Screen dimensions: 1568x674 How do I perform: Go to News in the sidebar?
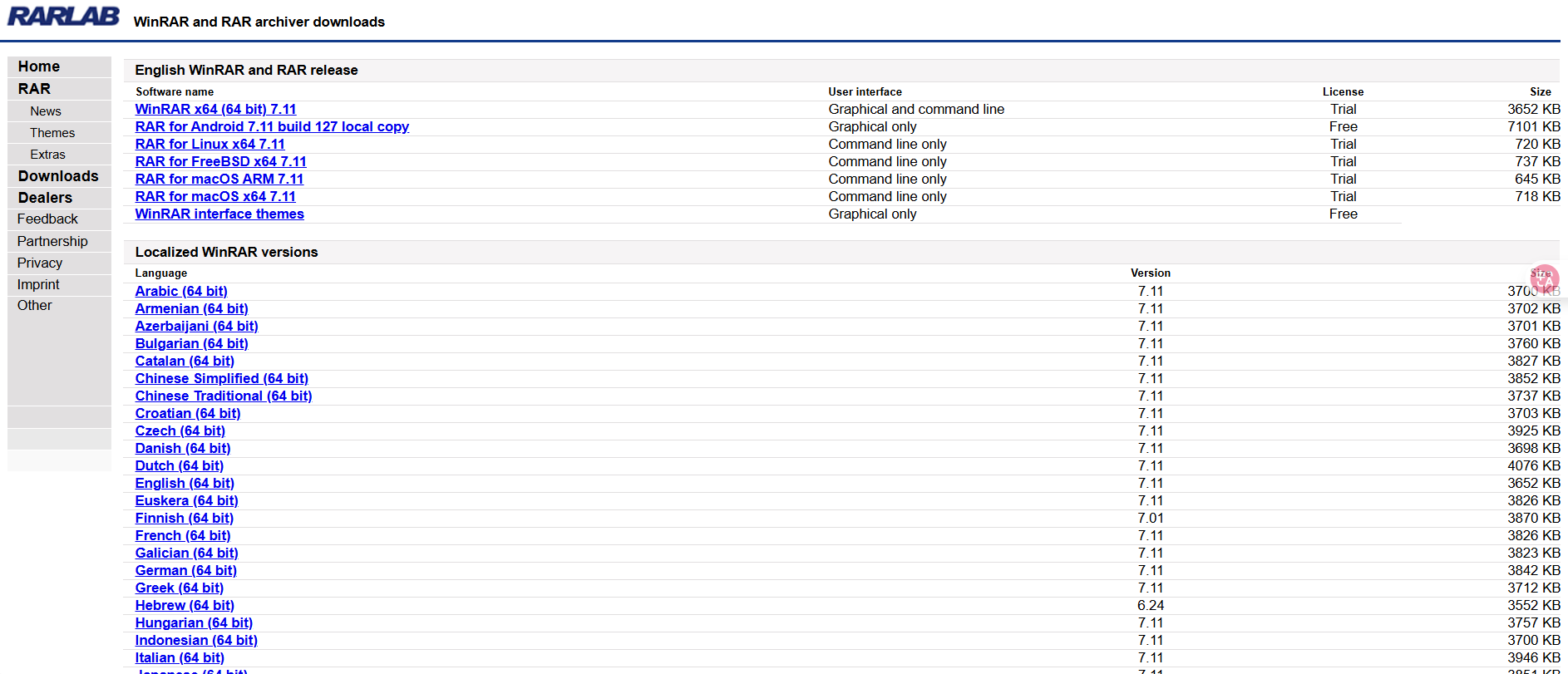pyautogui.click(x=46, y=111)
